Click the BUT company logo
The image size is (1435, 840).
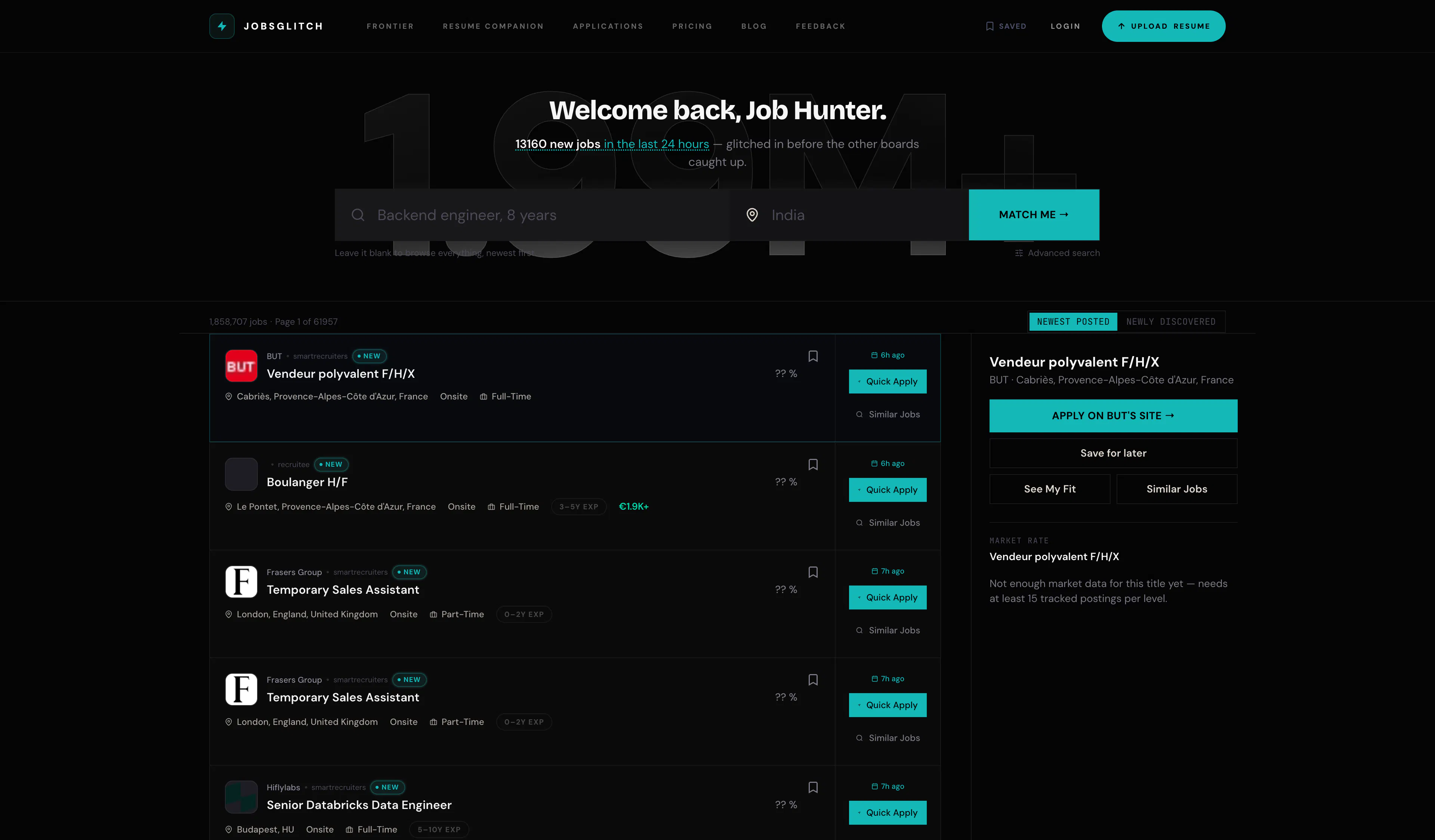point(241,365)
